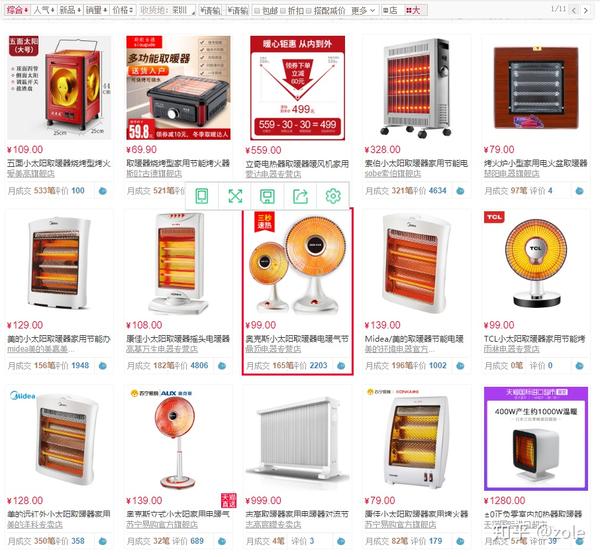Open the TCL ¥99.00 heater product thumbnail

coord(536,261)
